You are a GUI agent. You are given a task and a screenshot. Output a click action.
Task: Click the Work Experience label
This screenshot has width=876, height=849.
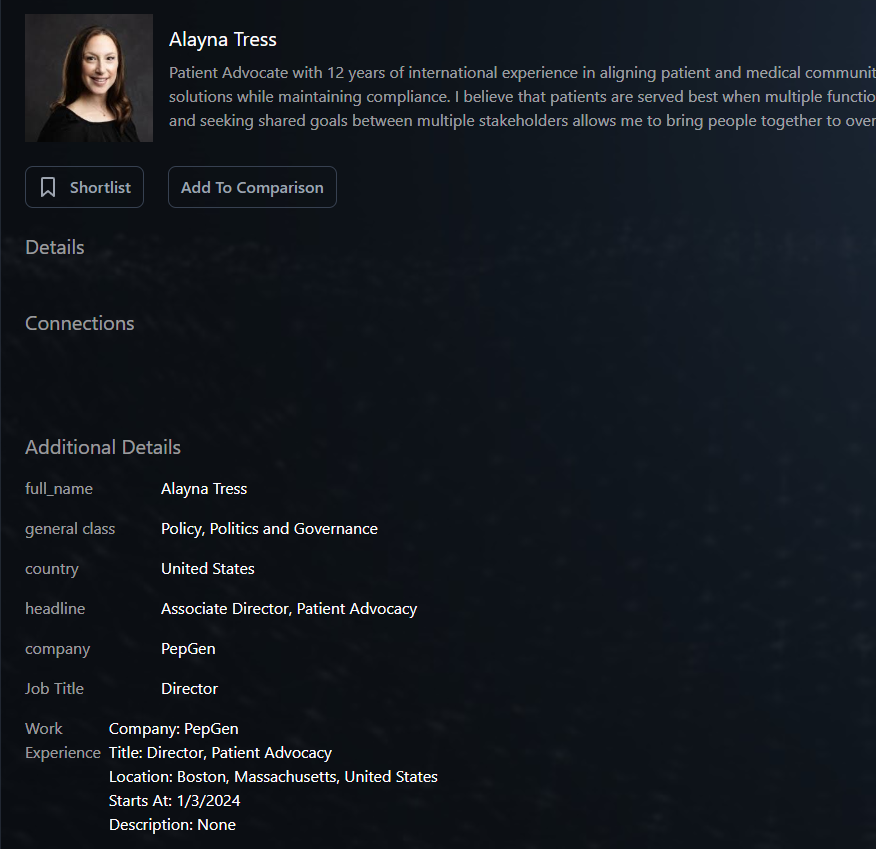click(62, 741)
